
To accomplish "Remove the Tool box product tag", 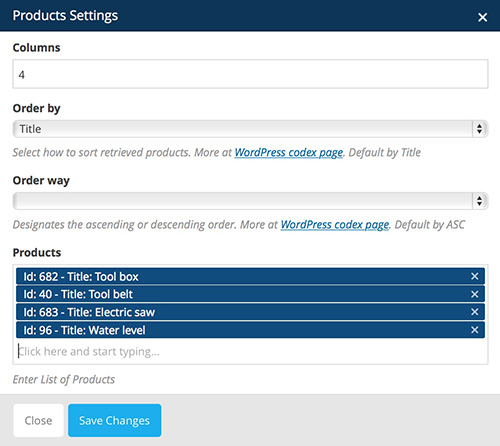I will (475, 276).
